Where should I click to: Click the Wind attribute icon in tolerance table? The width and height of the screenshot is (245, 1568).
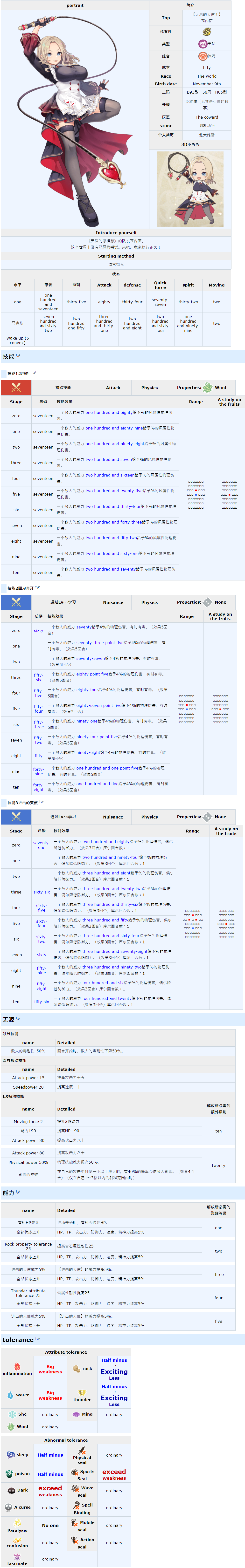(x=10, y=1426)
